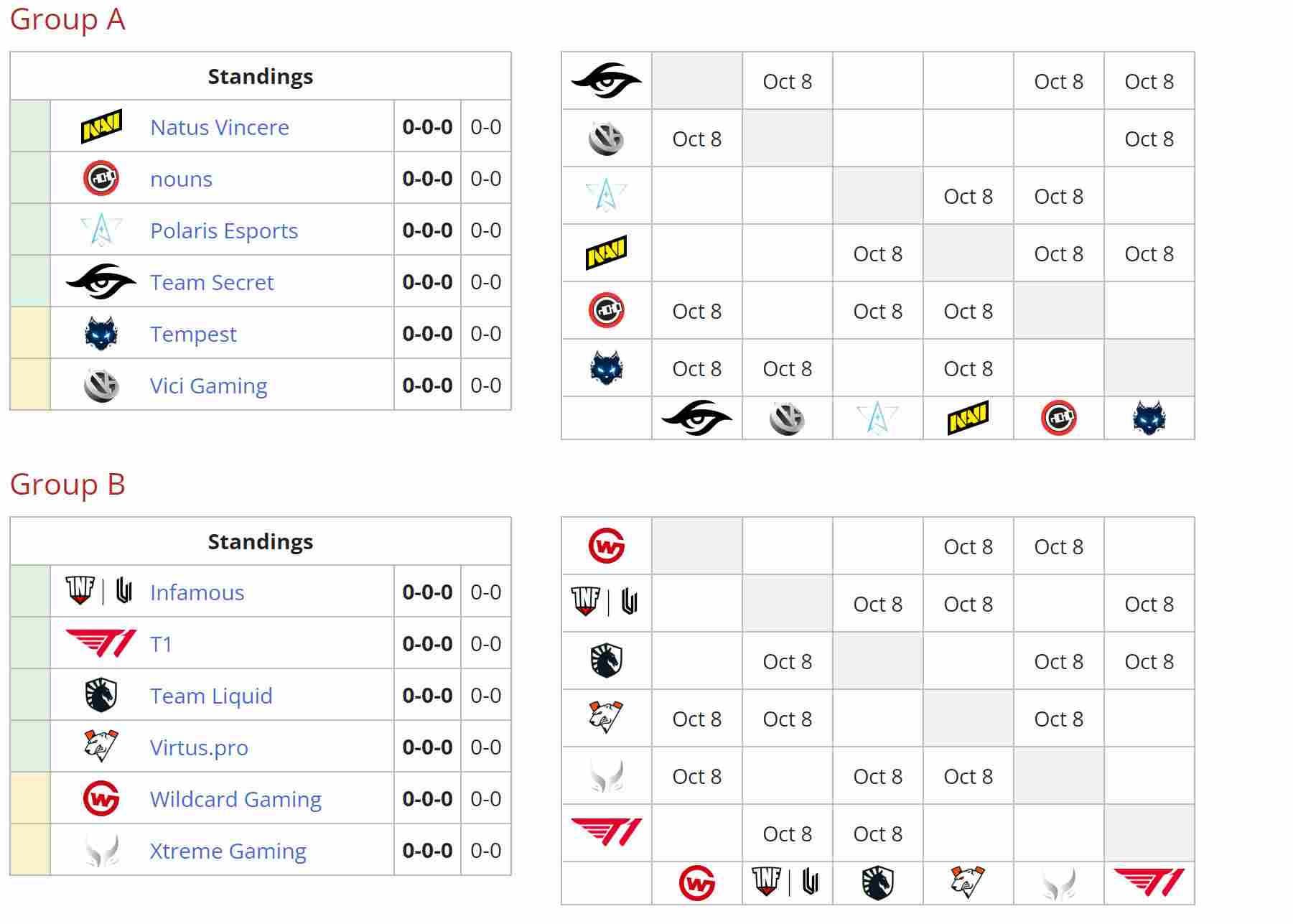Click the Group B section heading

click(x=67, y=485)
